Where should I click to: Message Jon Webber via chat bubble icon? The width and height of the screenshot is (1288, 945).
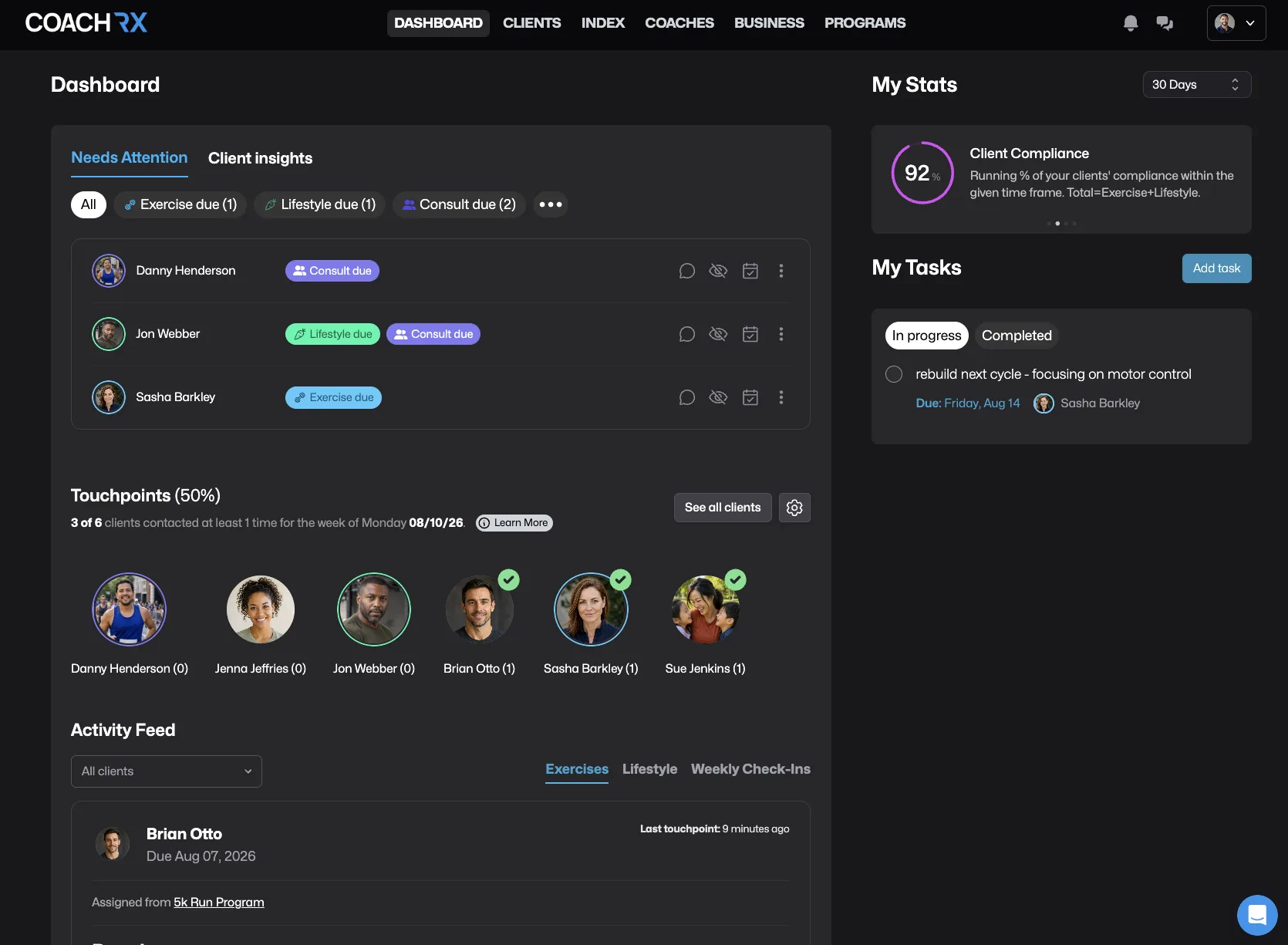point(687,334)
